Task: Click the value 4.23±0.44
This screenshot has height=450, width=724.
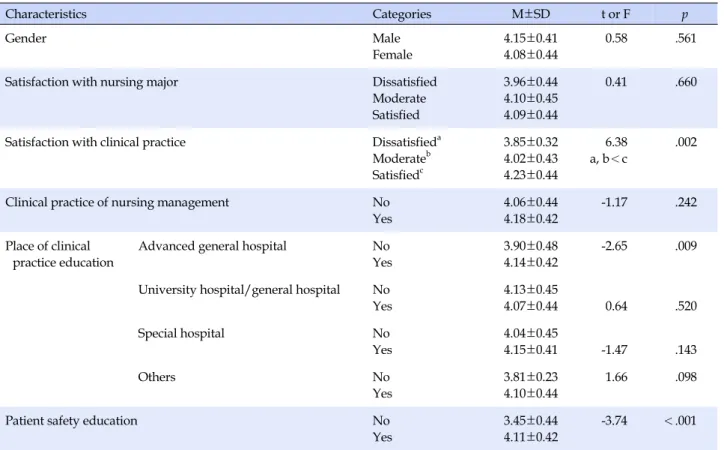Action: tap(531, 175)
